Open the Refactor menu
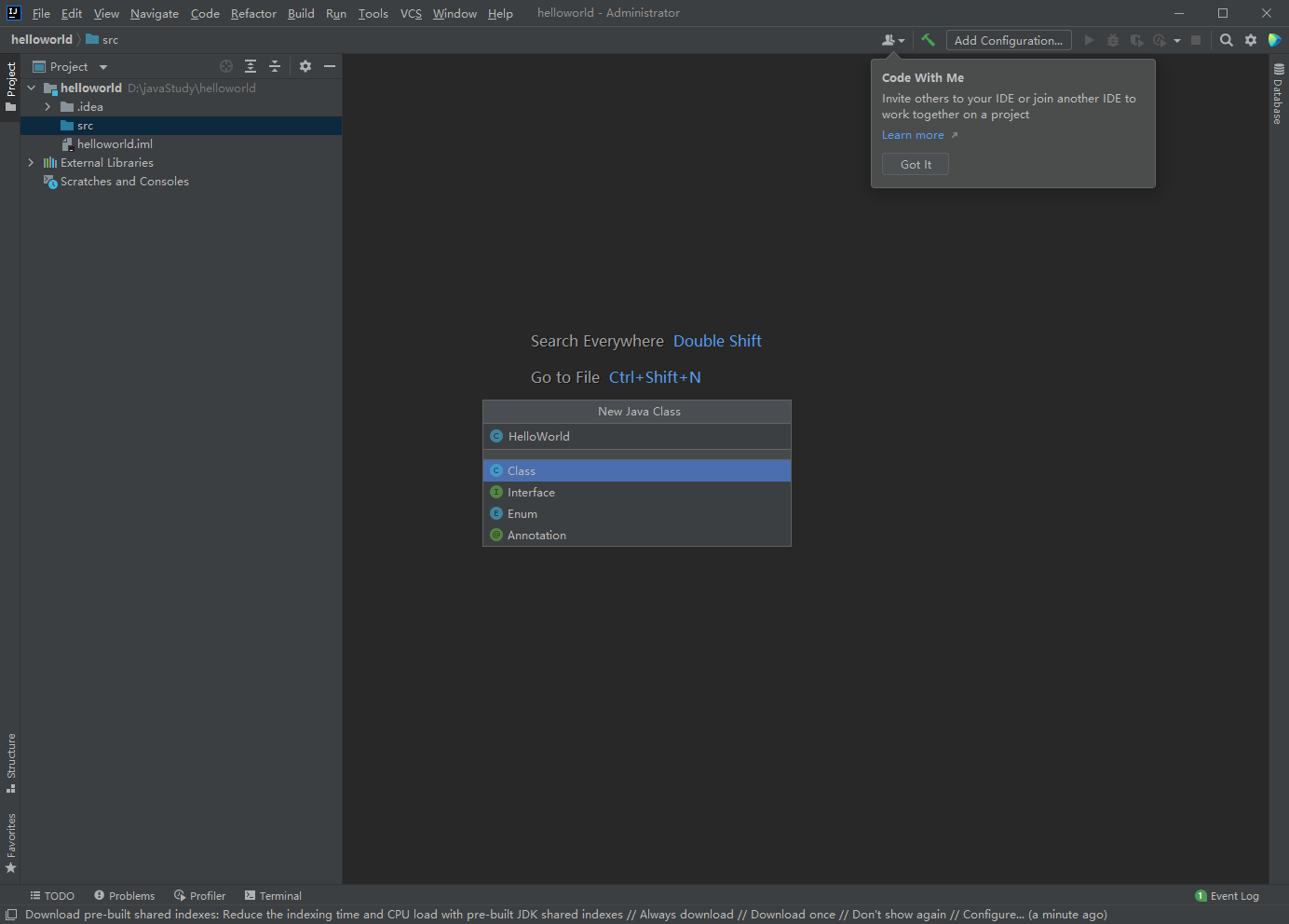The height and width of the screenshot is (924, 1289). 253,13
